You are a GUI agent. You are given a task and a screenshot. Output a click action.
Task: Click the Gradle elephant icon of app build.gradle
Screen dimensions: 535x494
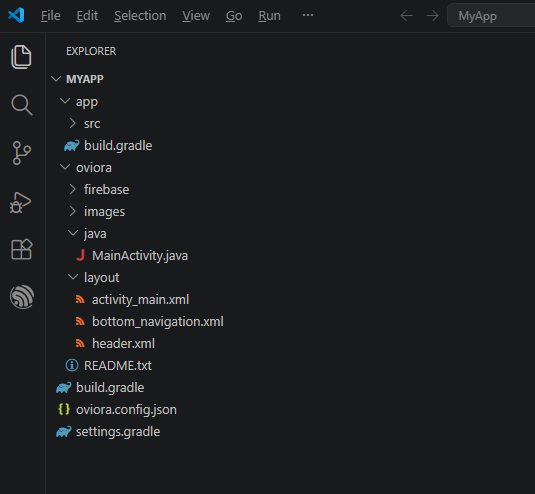(x=72, y=146)
